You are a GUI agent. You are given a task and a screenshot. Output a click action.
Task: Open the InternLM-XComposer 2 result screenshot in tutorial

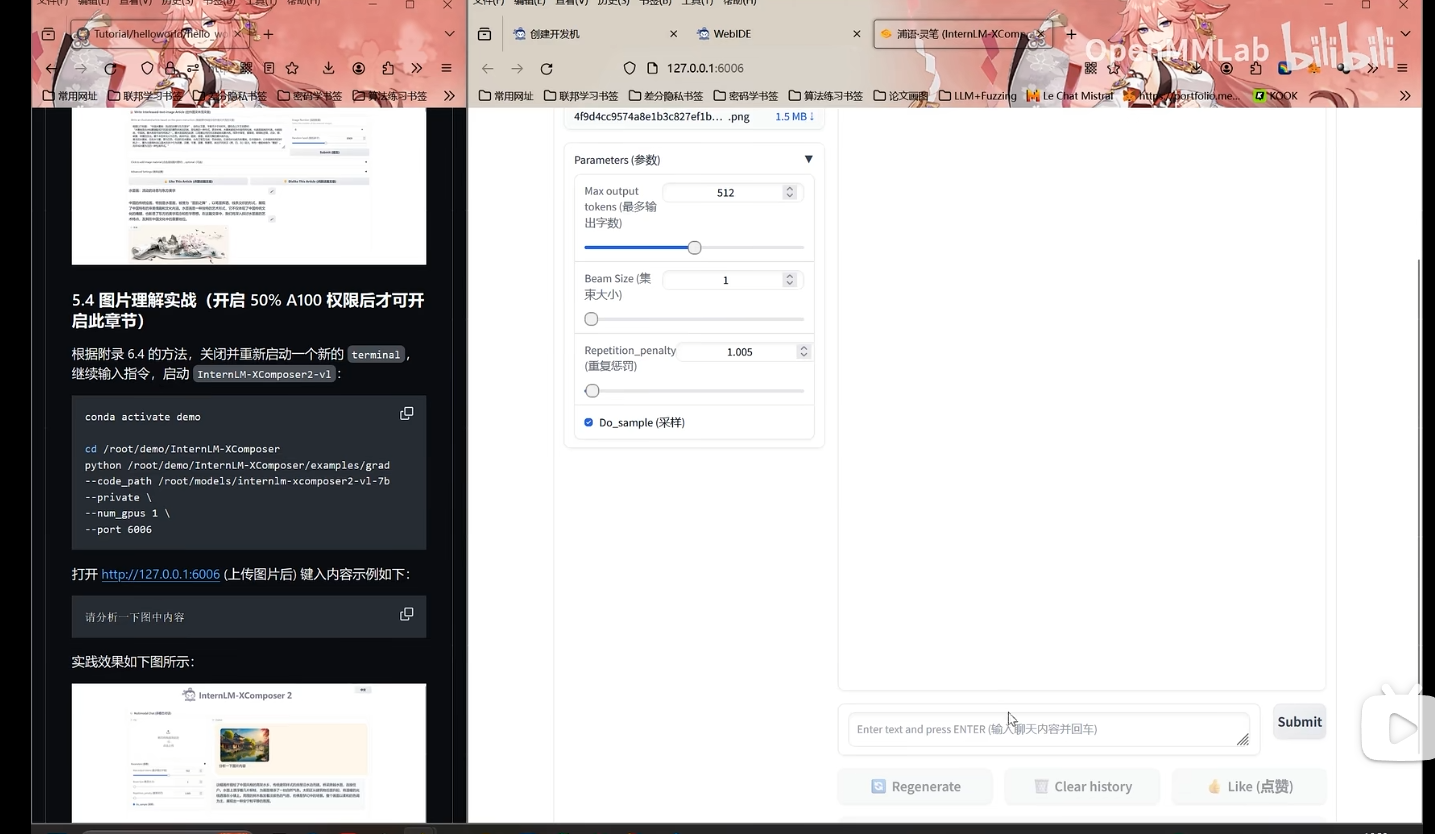[x=249, y=753]
